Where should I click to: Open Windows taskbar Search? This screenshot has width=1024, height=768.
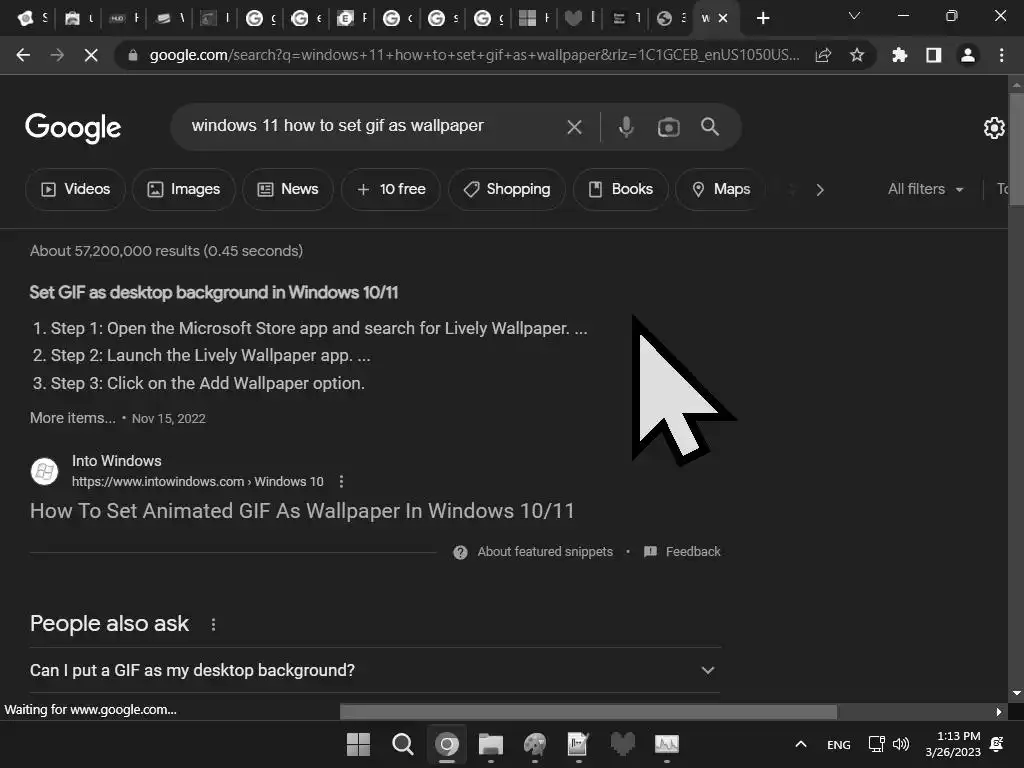(x=402, y=744)
